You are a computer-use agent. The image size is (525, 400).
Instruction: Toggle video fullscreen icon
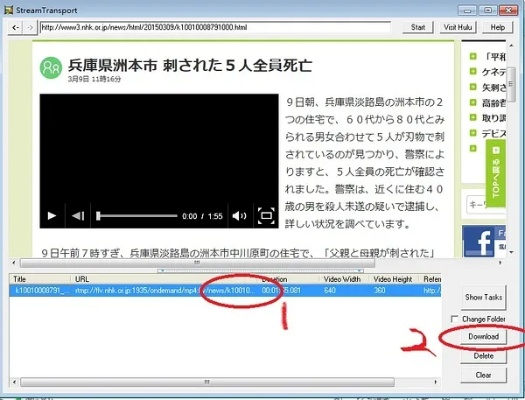pos(266,216)
